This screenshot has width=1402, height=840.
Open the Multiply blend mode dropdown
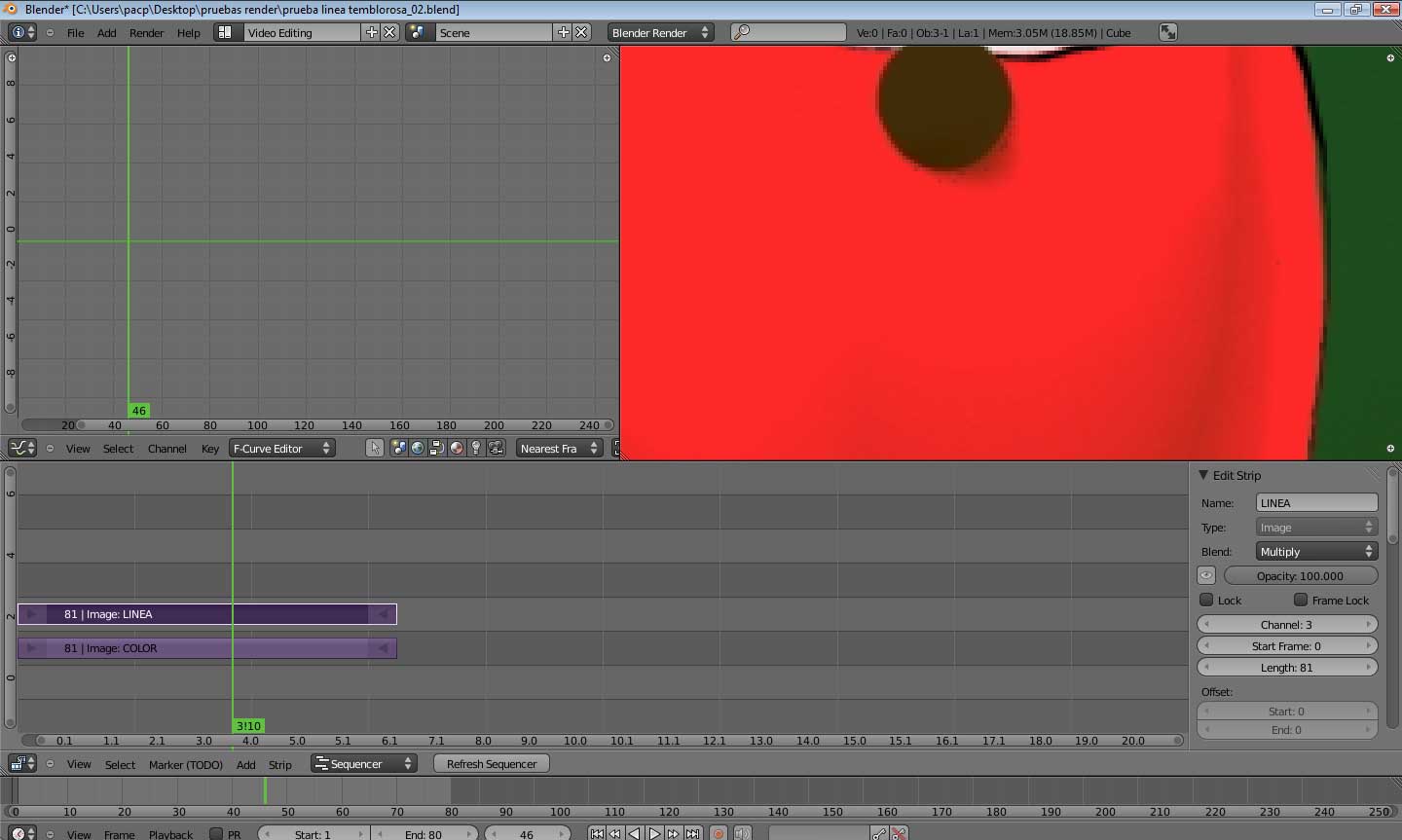pos(1316,551)
